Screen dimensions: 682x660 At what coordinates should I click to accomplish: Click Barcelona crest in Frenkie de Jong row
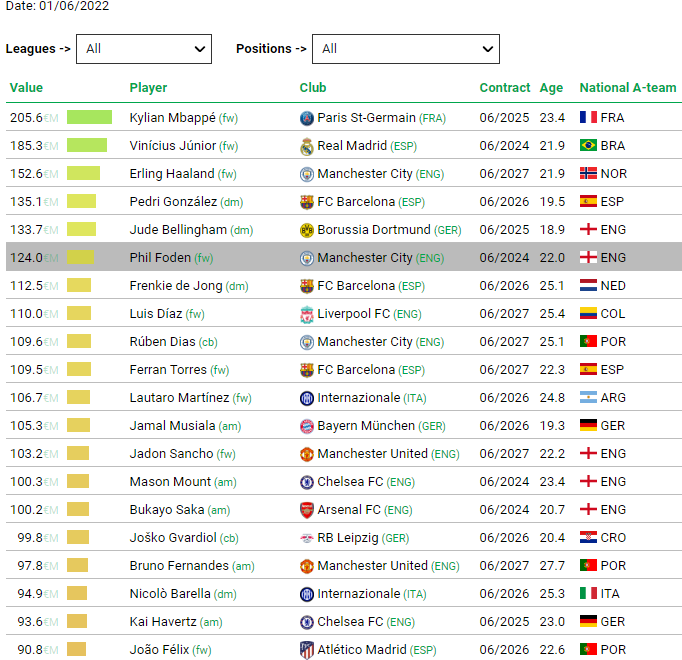pyautogui.click(x=307, y=286)
